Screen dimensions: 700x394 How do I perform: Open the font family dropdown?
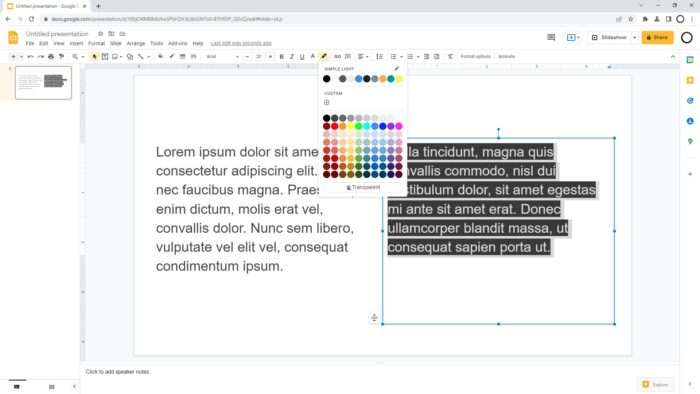click(x=222, y=57)
